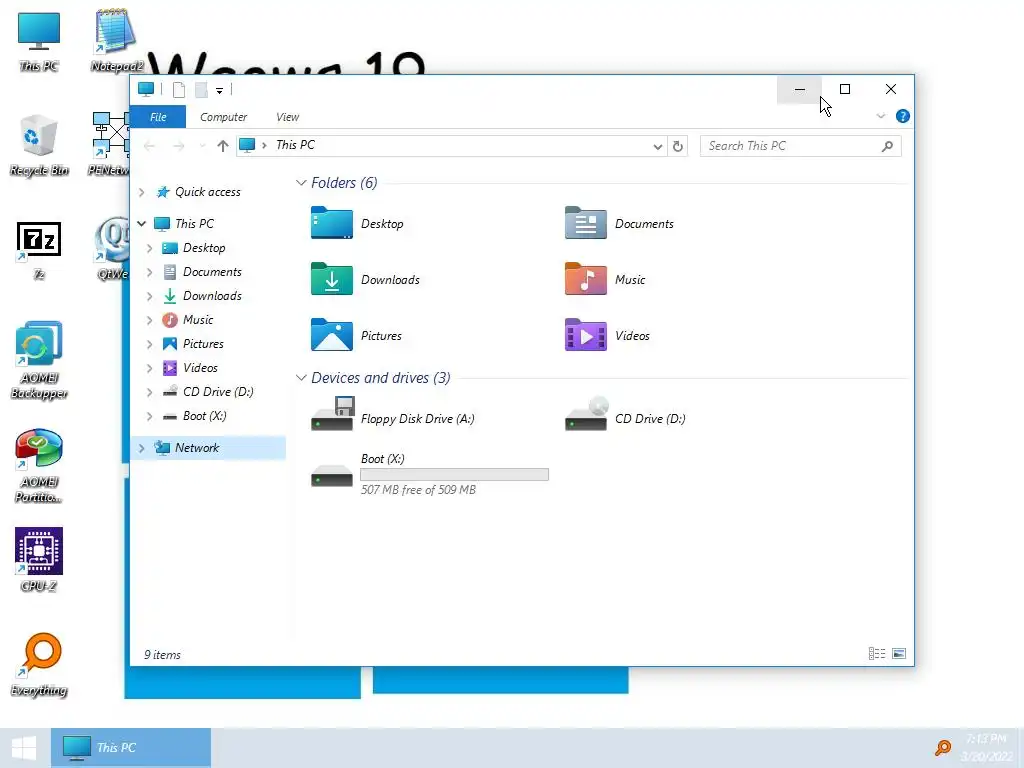Viewport: 1024px width, 768px height.
Task: Open CPU-Z desktop shortcut
Action: tap(39, 560)
